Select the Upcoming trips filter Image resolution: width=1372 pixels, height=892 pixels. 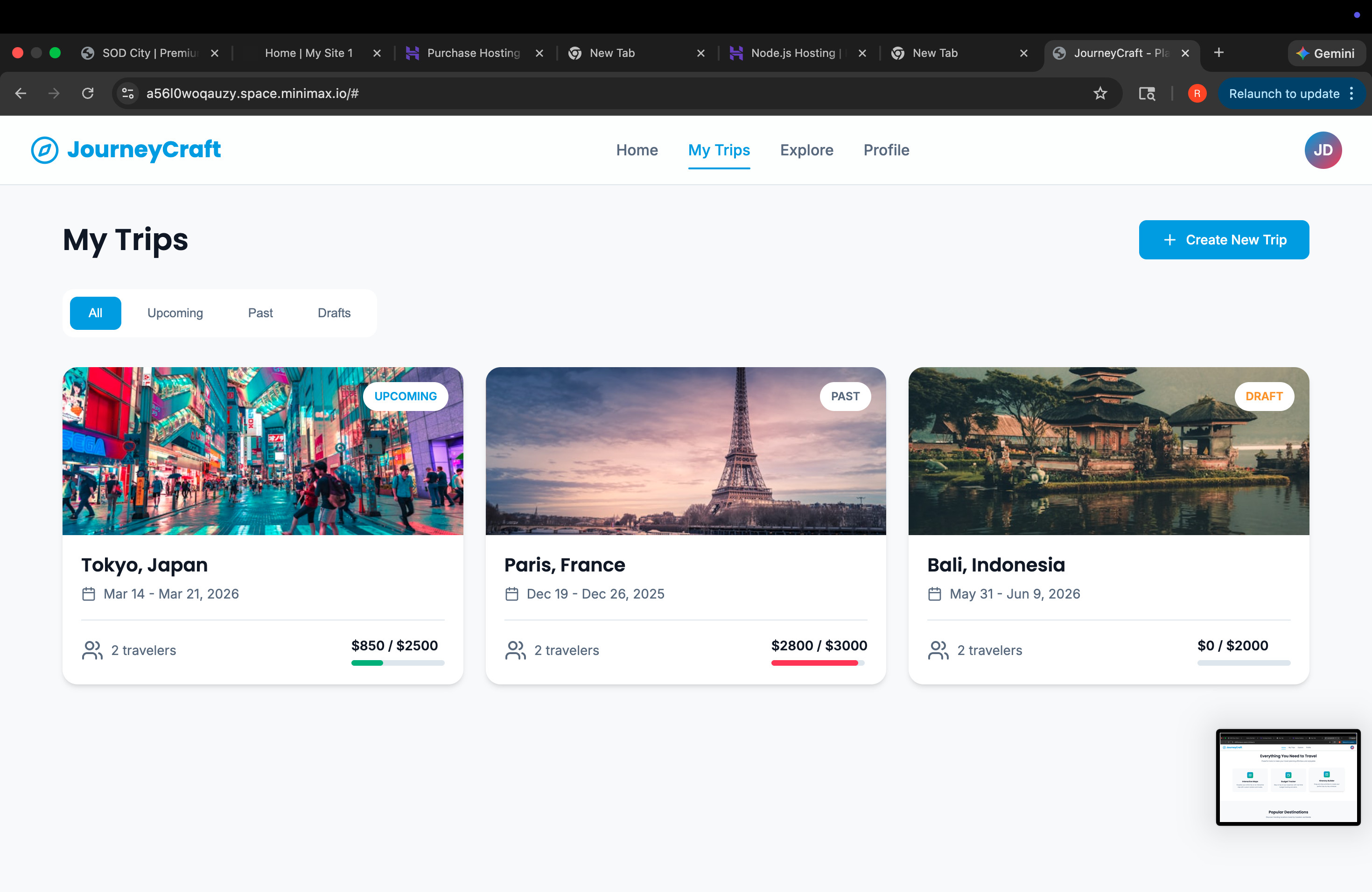pos(175,313)
